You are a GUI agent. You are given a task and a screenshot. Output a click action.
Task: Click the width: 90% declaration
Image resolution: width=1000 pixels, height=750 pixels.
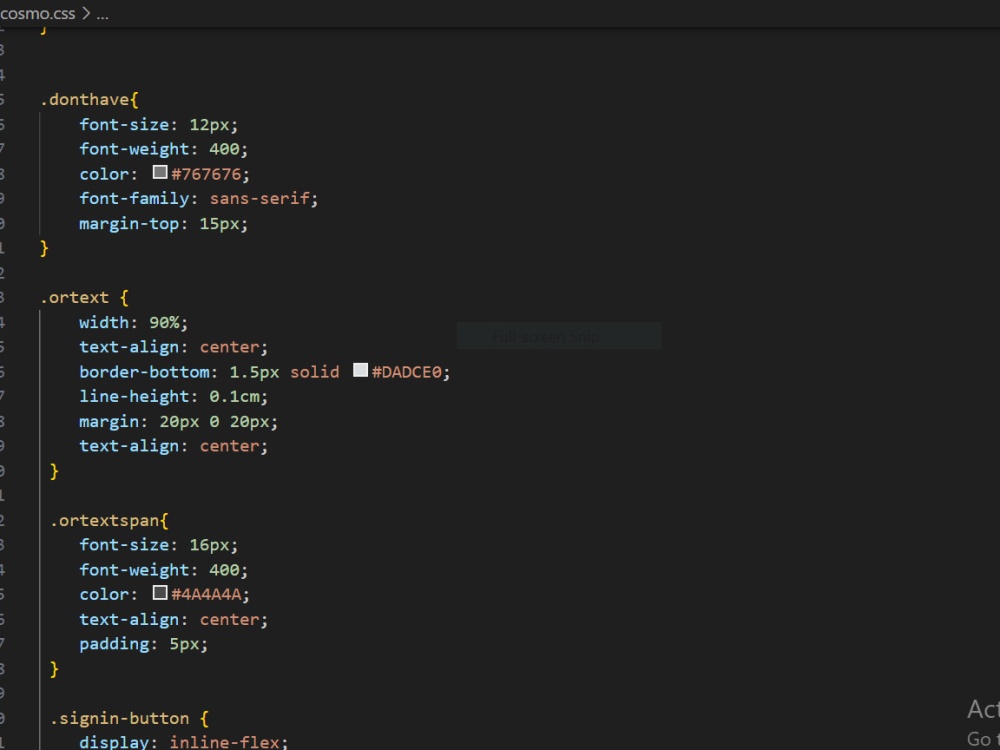tap(133, 322)
